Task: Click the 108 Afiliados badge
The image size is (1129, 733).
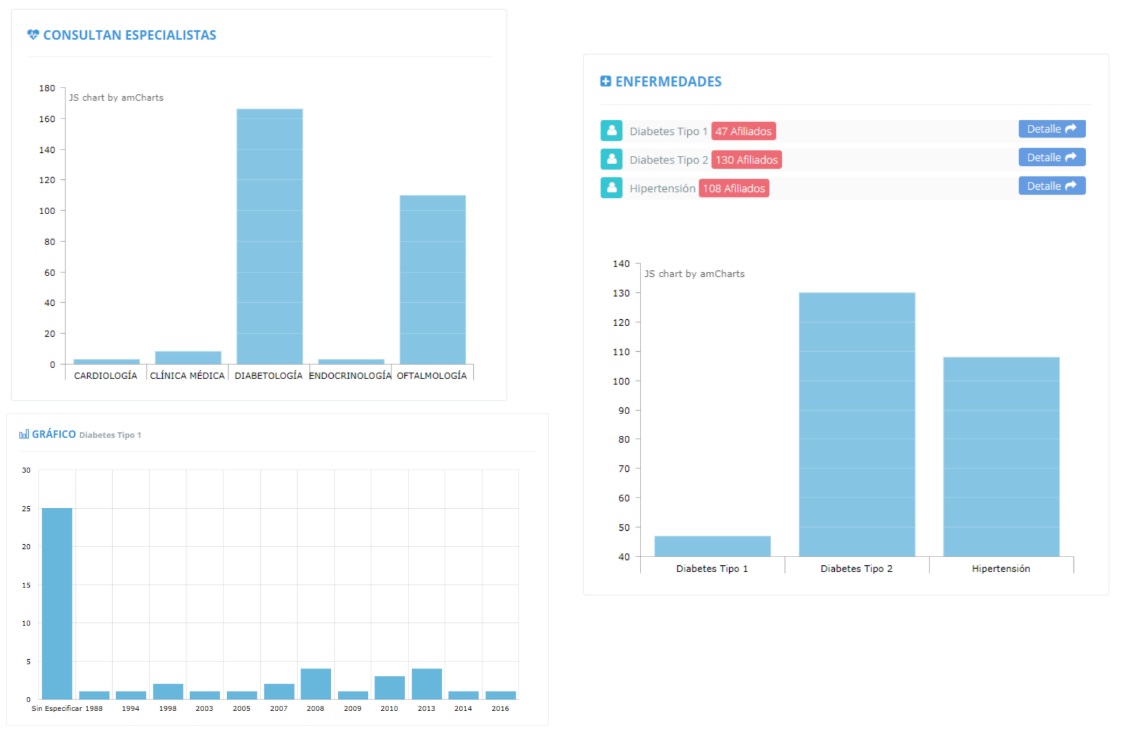Action: pyautogui.click(x=733, y=188)
